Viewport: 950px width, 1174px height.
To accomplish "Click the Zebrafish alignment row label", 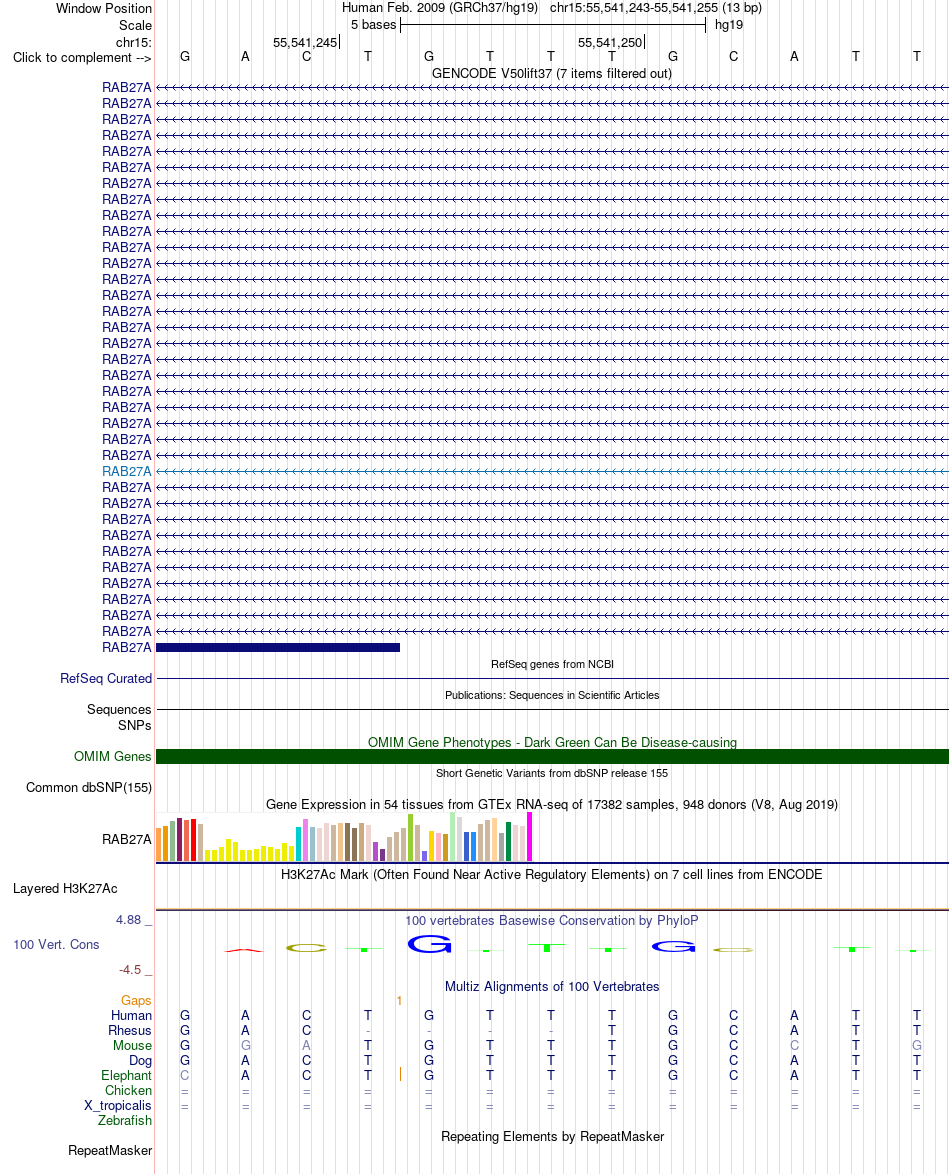I will (124, 1120).
